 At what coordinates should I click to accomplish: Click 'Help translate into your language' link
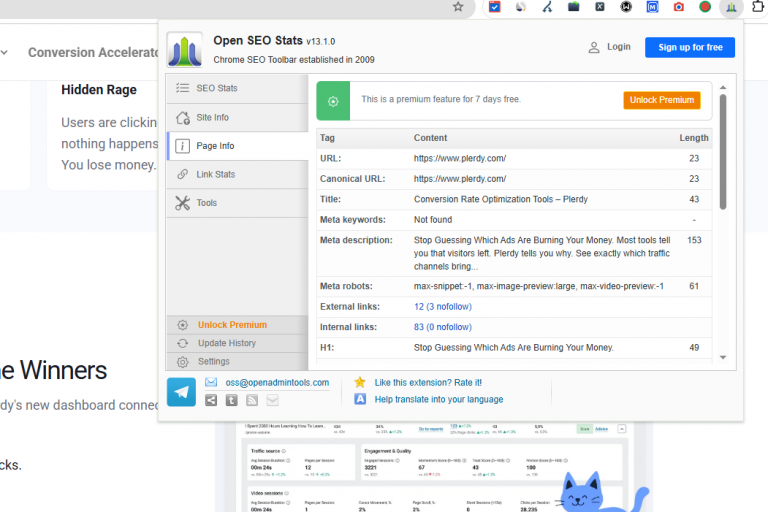tap(439, 399)
